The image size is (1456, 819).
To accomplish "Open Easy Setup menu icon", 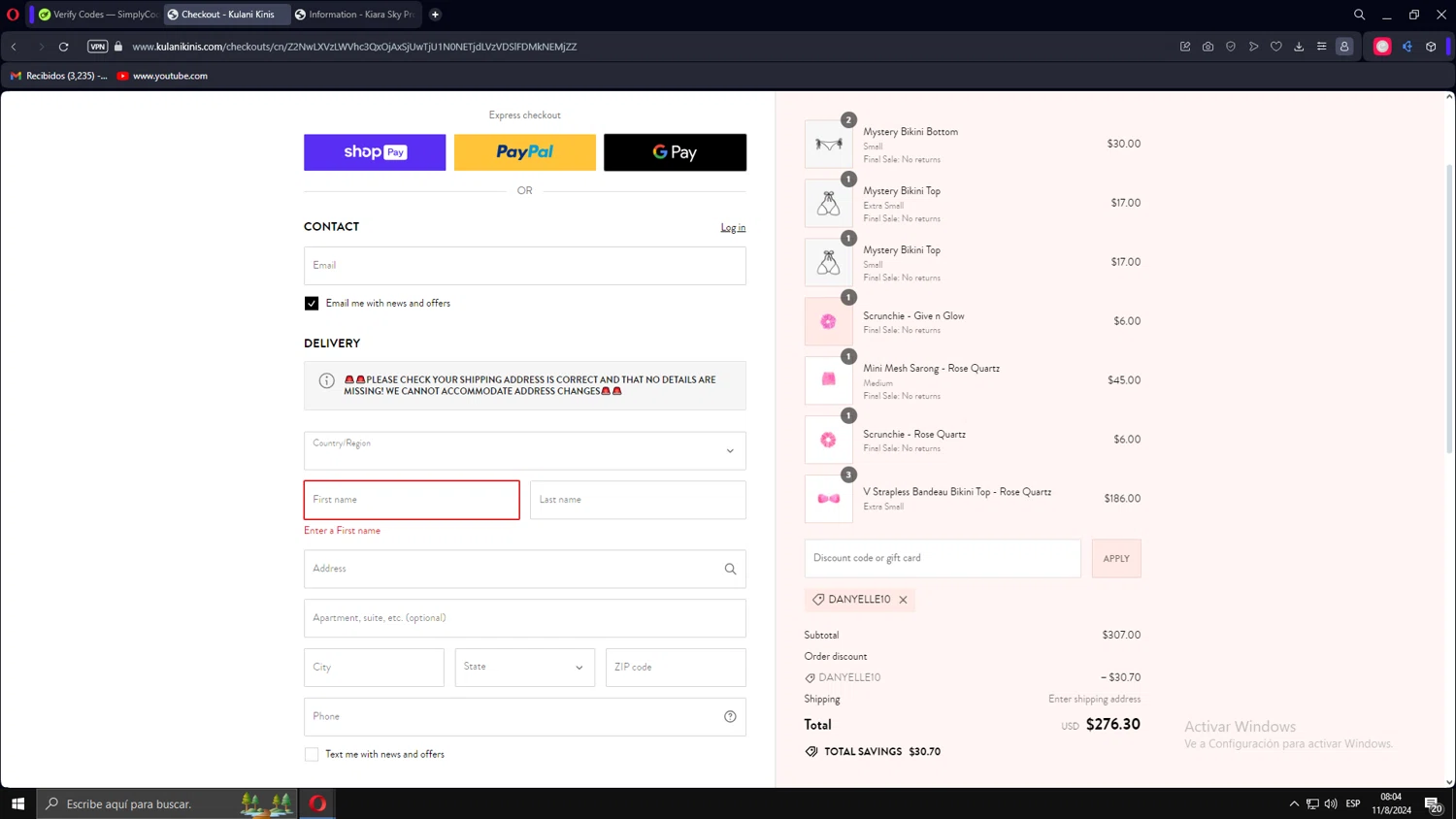I will 1321,47.
